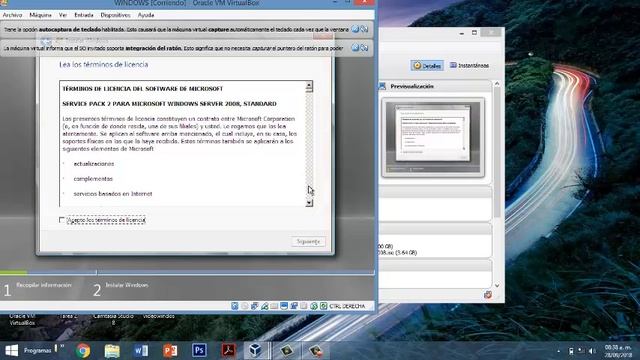Click the volume icon in system tray
Screen dimensions: 640x360
tap(591, 351)
